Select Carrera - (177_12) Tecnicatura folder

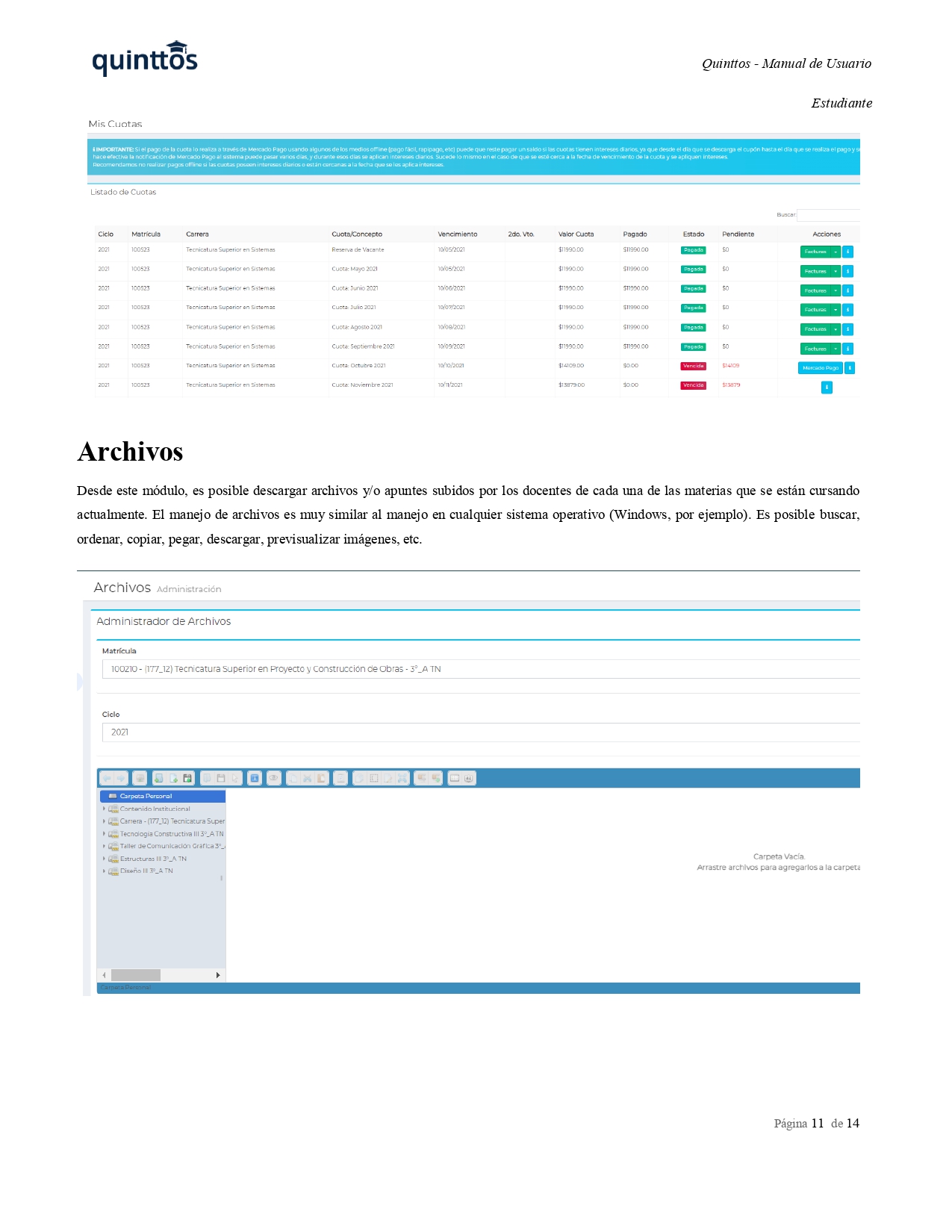pos(172,821)
